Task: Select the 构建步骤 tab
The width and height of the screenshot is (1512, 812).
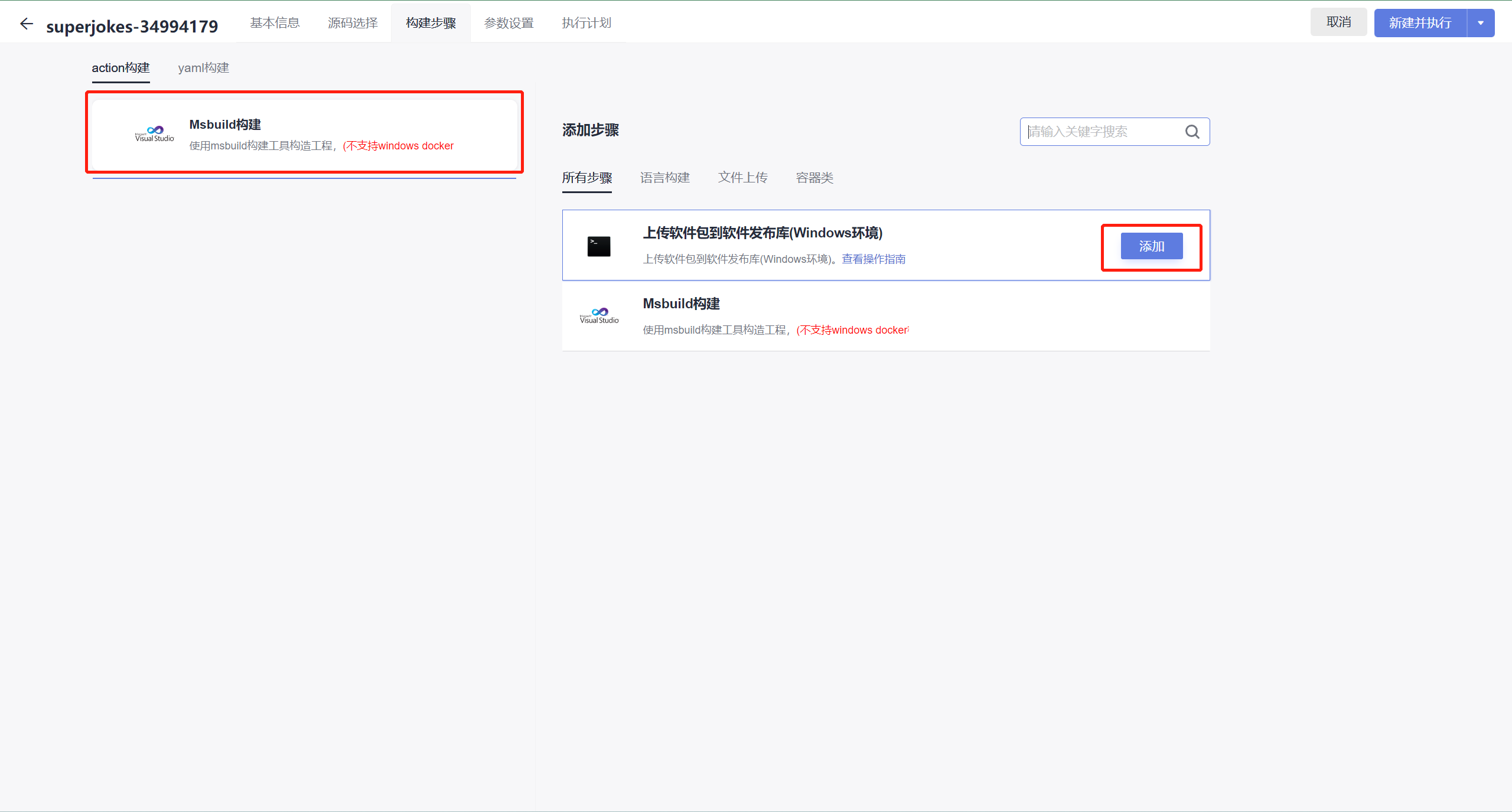Action: pyautogui.click(x=431, y=22)
